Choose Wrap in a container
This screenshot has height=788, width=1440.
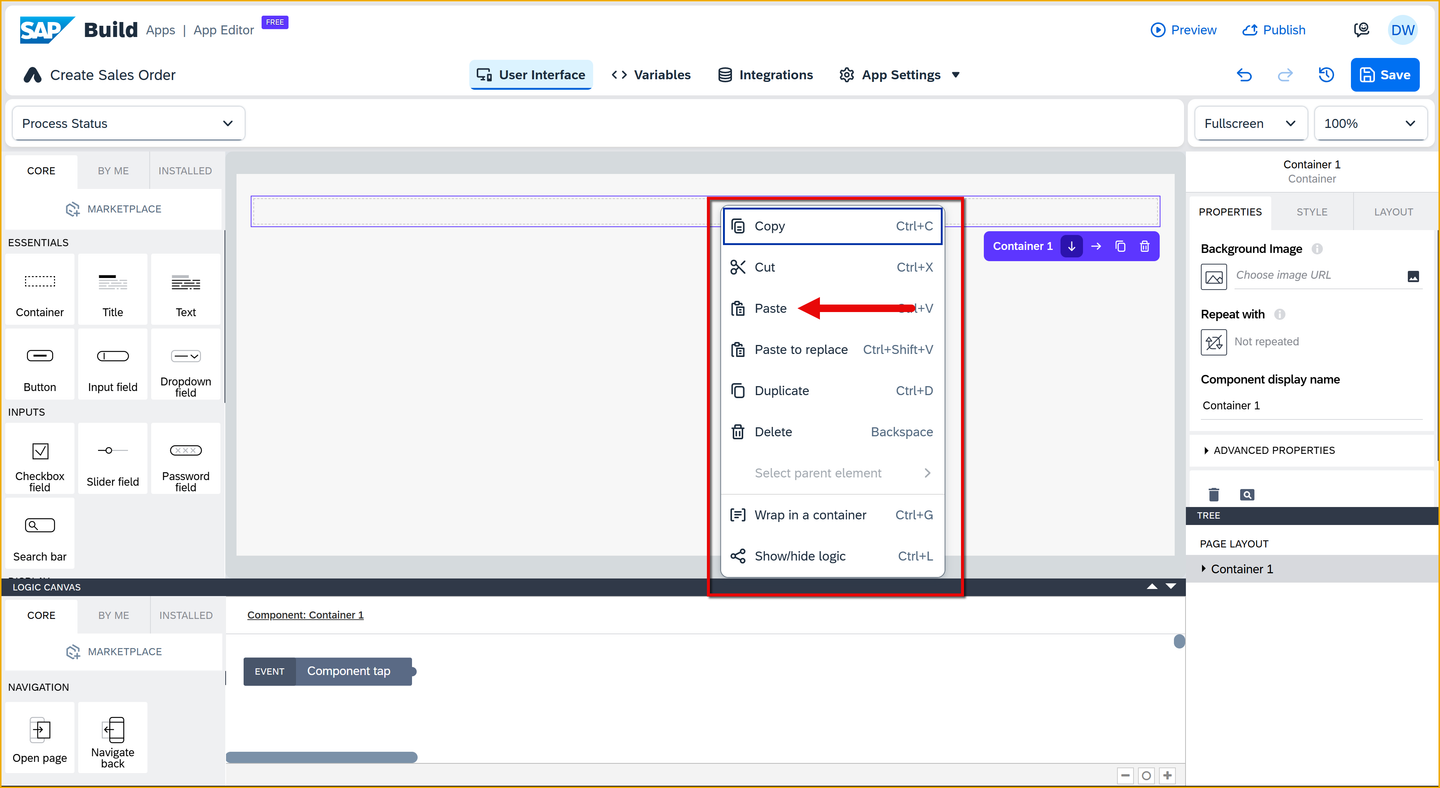833,515
